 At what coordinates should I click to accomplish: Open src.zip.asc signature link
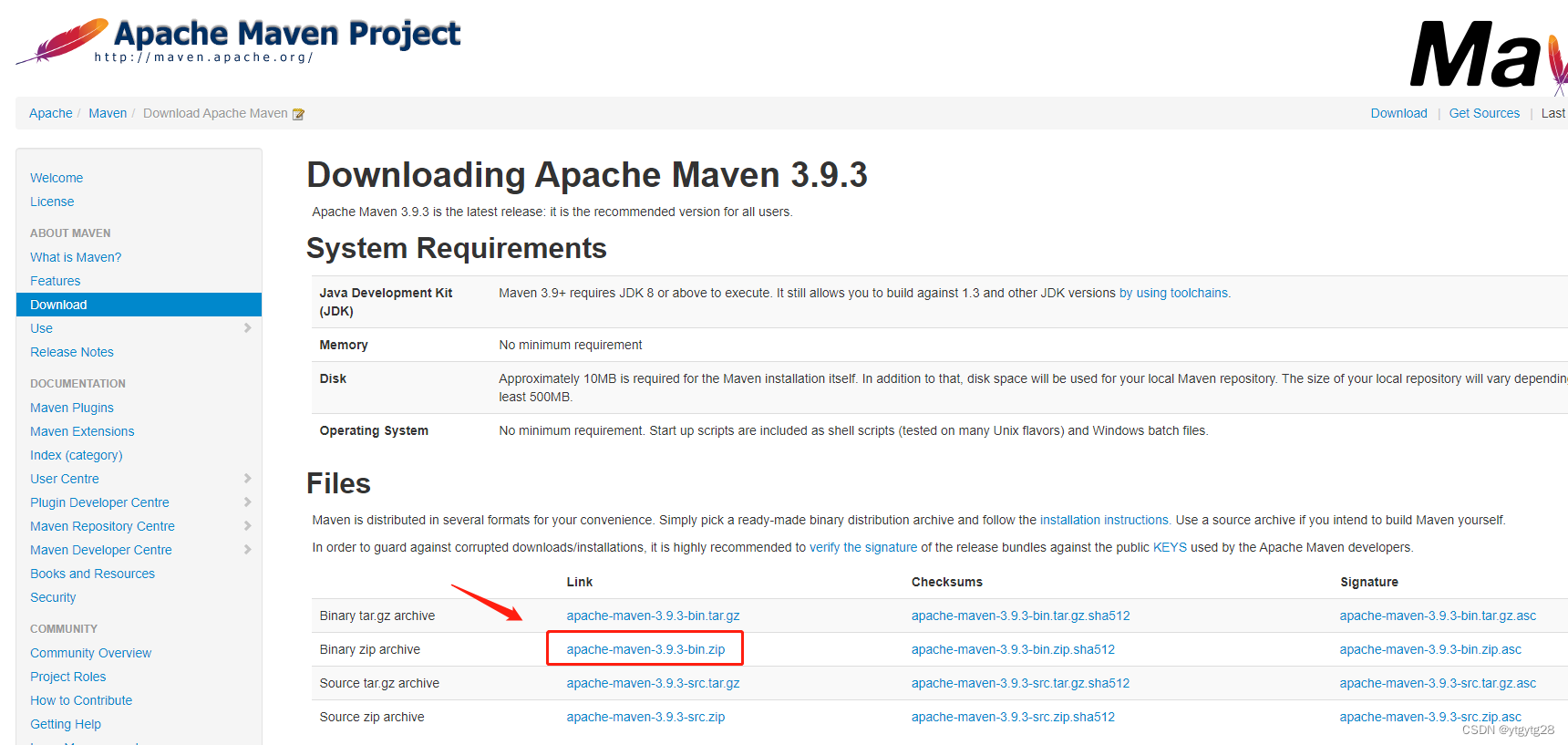(1430, 717)
